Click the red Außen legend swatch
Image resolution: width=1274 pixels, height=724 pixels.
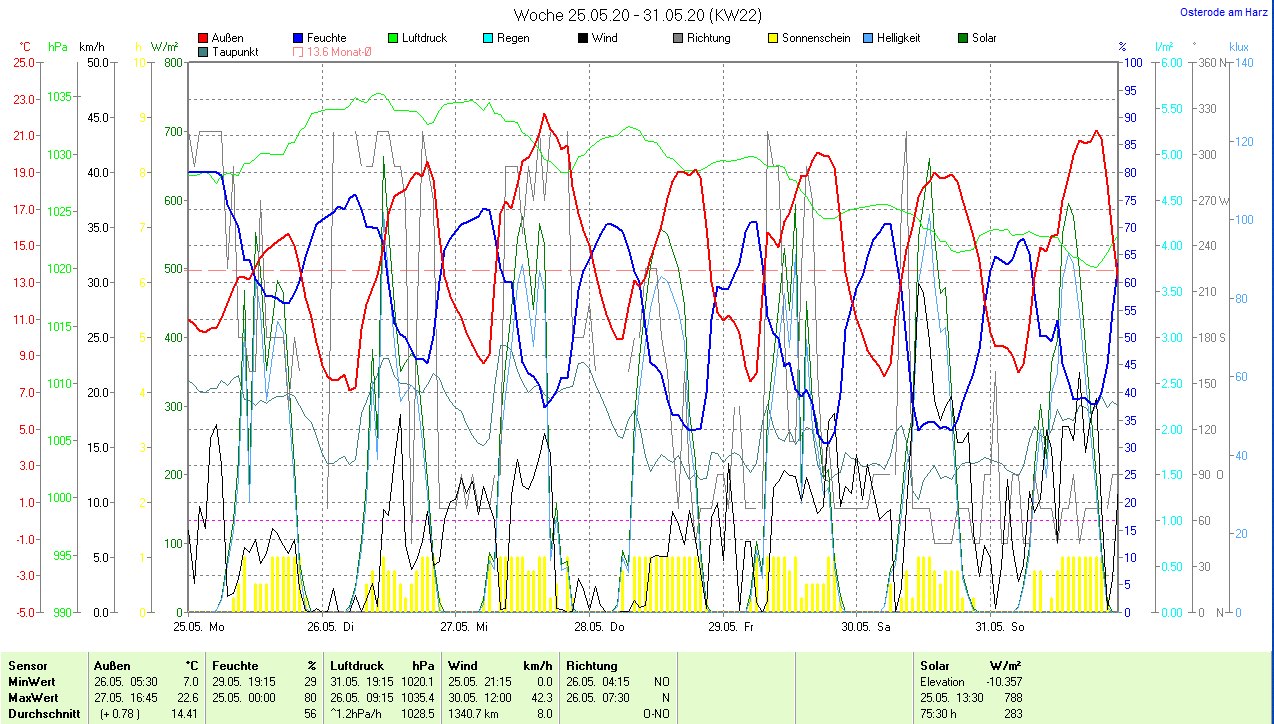(204, 38)
